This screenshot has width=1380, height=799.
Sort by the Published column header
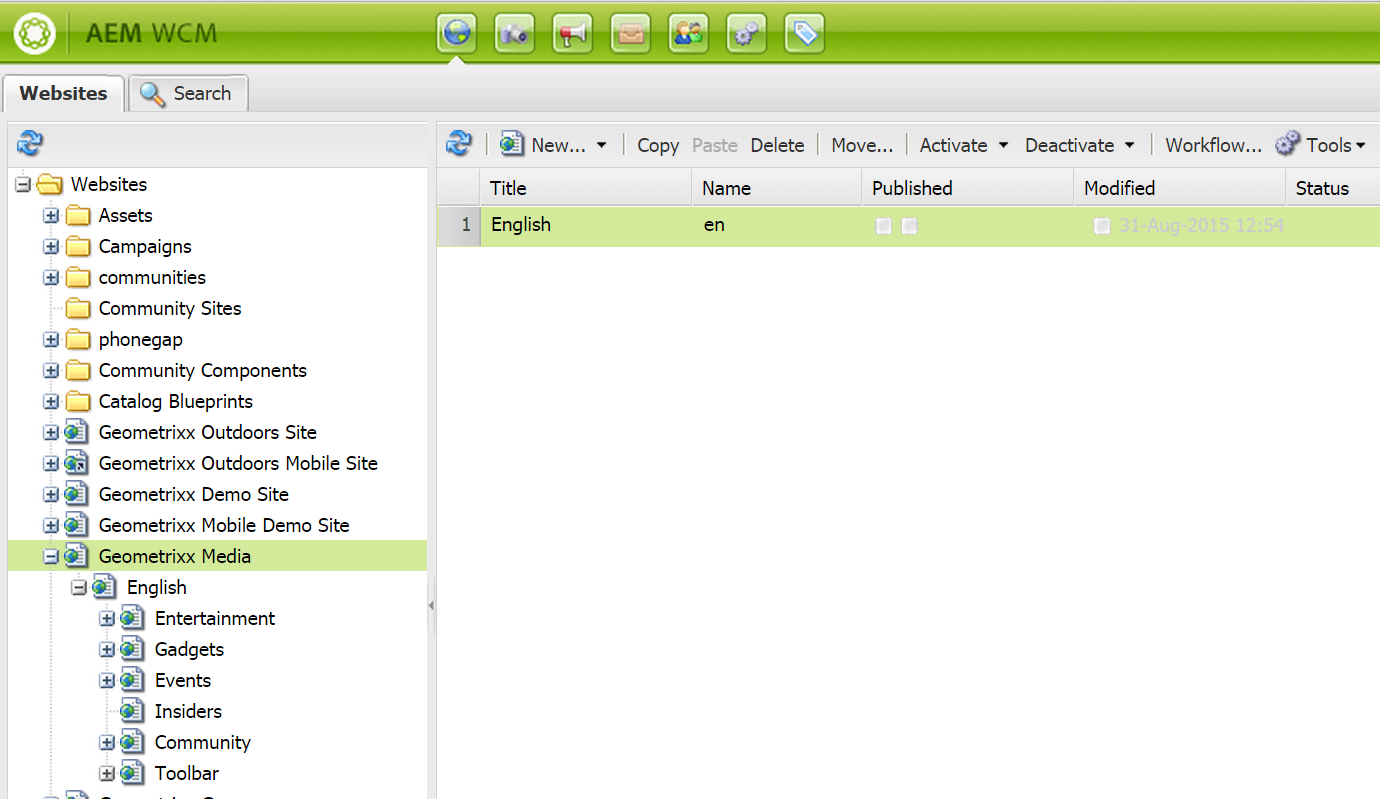tap(967, 188)
